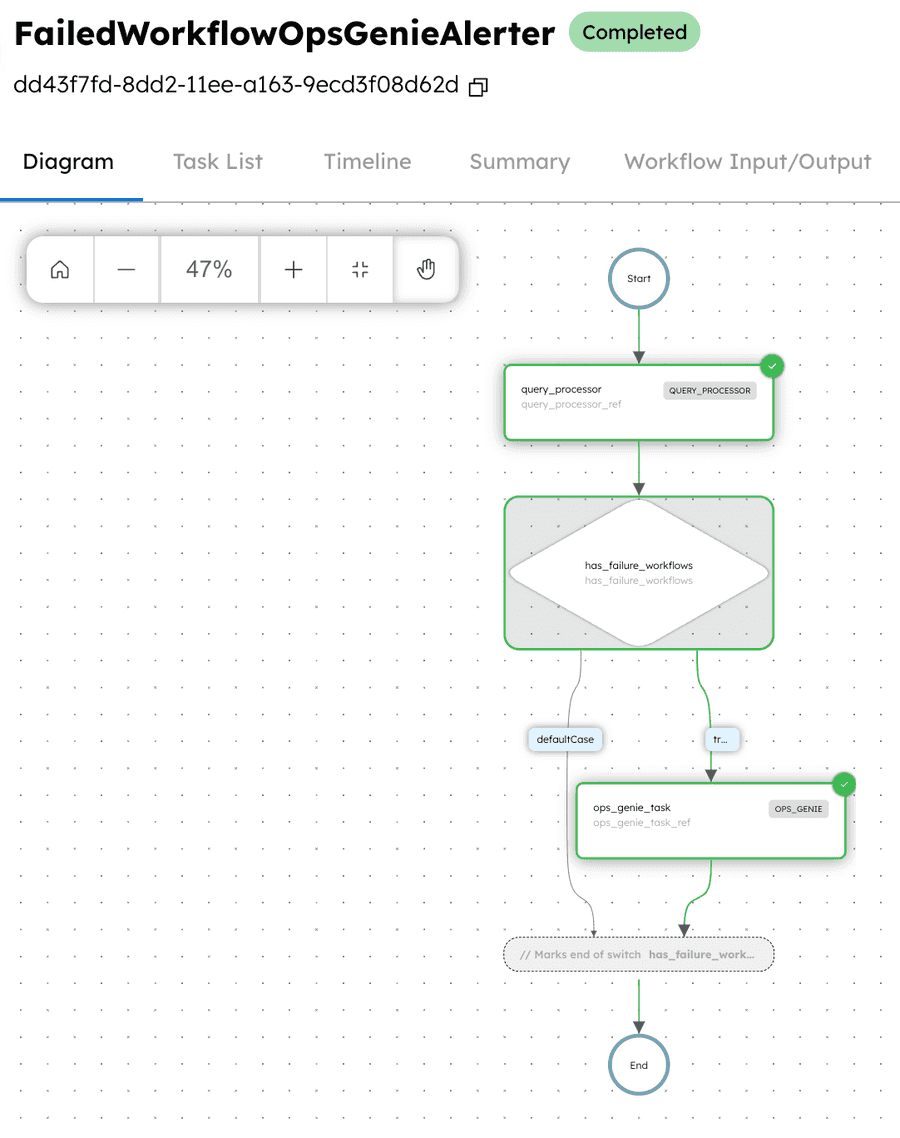Click the defaultCase branch label

565,740
